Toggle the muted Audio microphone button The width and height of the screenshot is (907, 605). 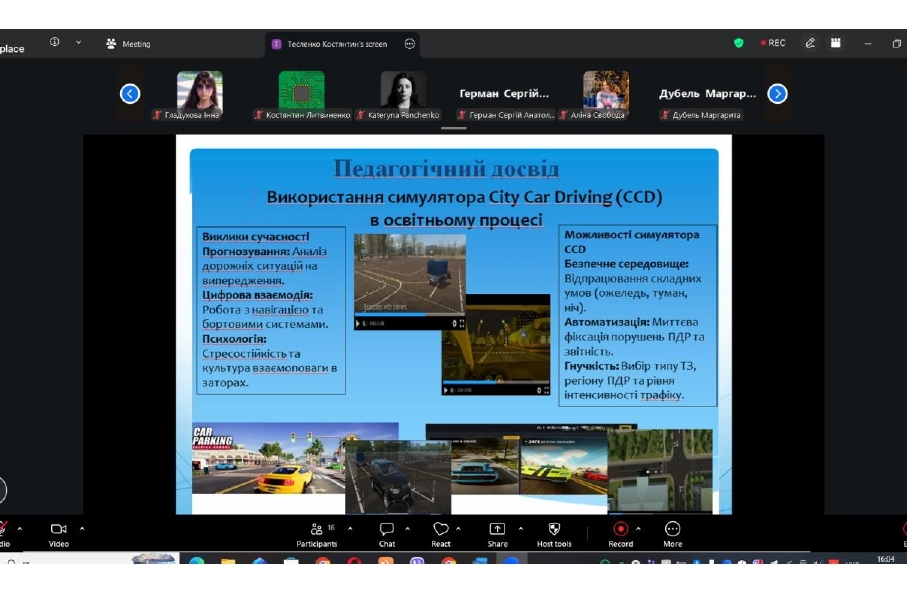pos(3,533)
